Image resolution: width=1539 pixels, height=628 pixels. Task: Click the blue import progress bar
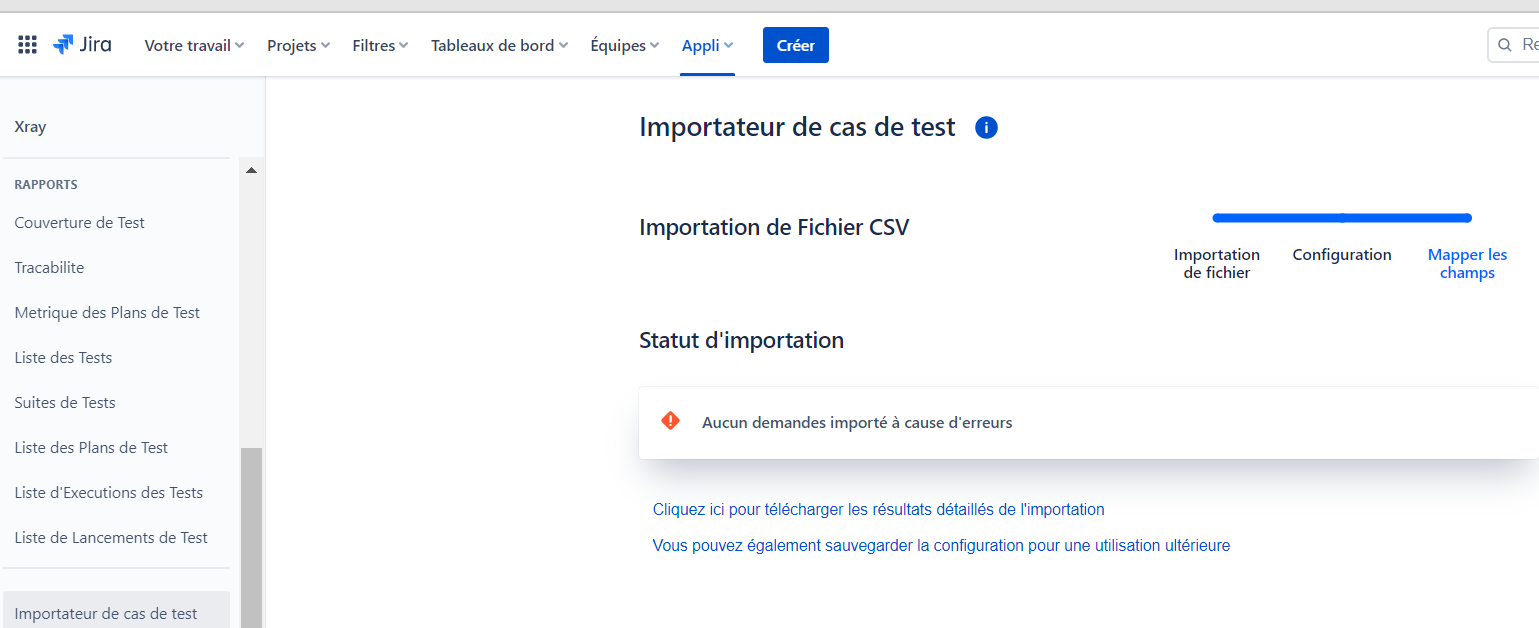[1341, 217]
